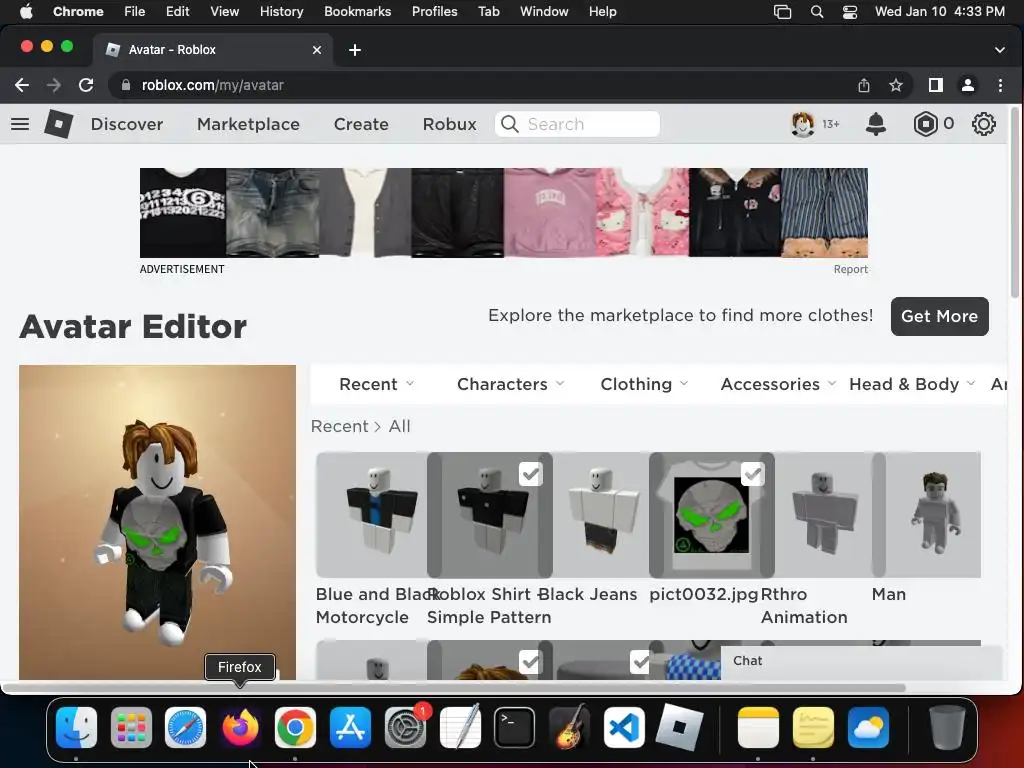Click the Get More button
Viewport: 1024px width, 768px height.
(940, 317)
